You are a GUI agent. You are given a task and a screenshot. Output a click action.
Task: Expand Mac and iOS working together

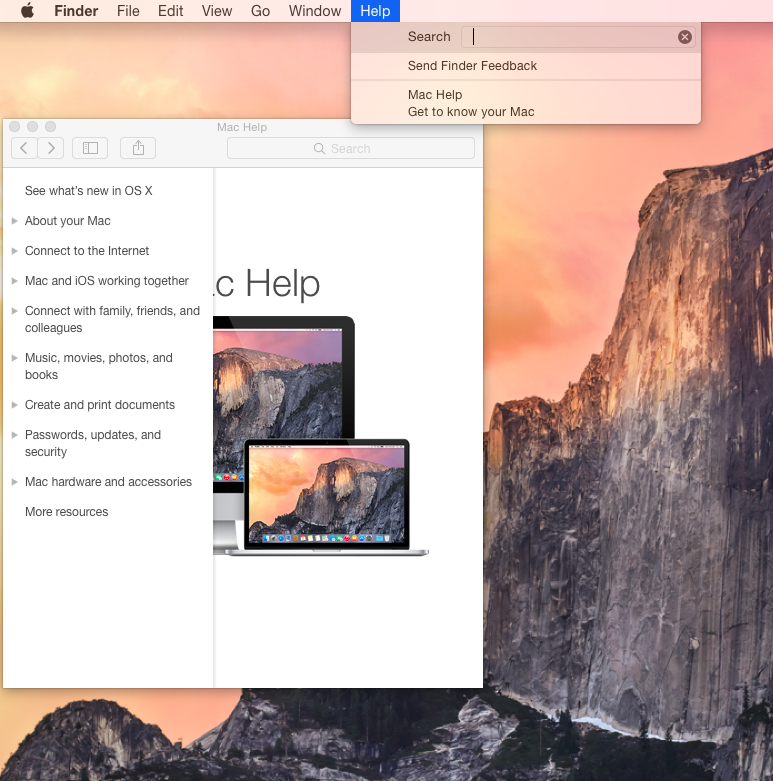click(15, 281)
